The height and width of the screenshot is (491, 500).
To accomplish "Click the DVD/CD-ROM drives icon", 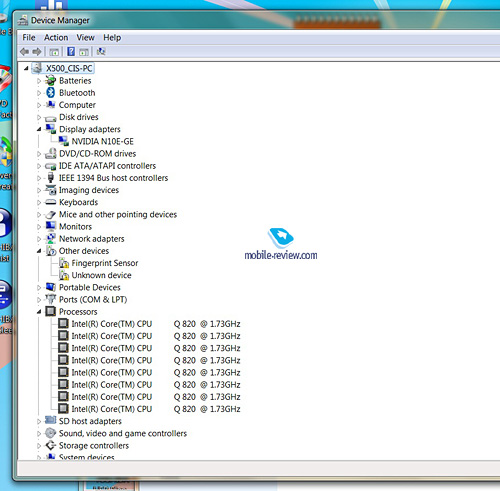I will 51,153.
